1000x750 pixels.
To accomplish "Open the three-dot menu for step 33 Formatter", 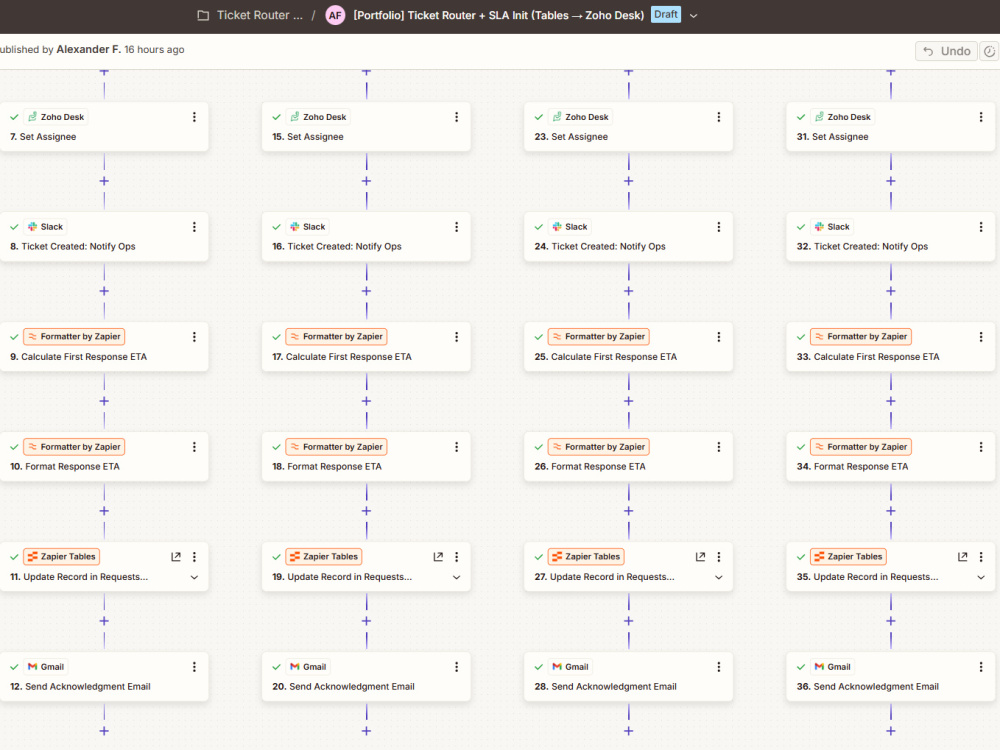I will (x=981, y=337).
